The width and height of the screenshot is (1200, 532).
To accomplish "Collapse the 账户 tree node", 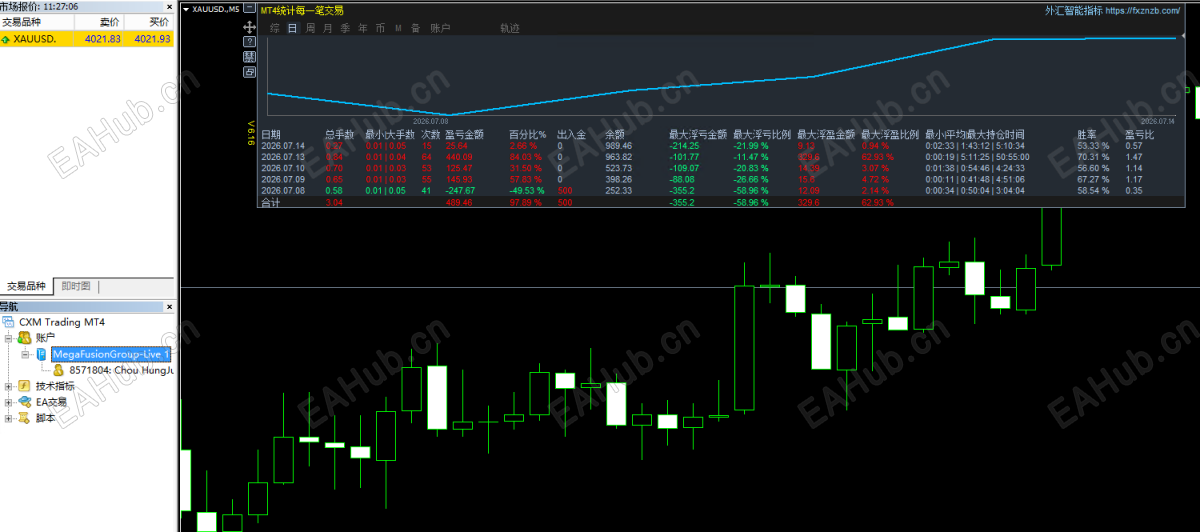I will coord(8,338).
